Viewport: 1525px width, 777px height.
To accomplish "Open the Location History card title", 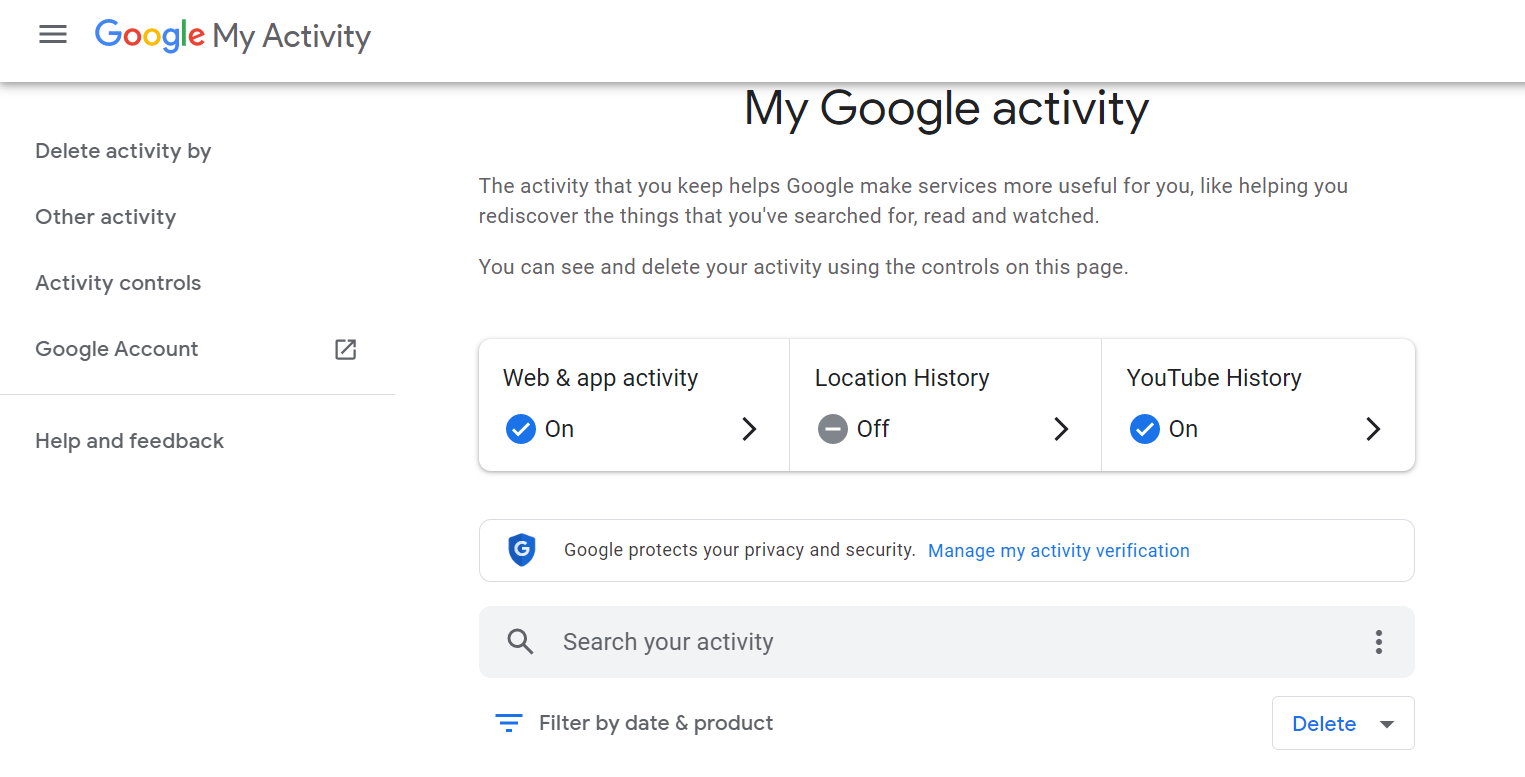I will tap(902, 378).
